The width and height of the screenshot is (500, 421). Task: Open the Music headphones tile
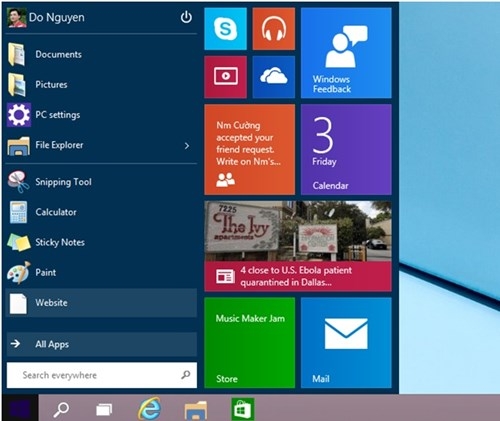274,29
